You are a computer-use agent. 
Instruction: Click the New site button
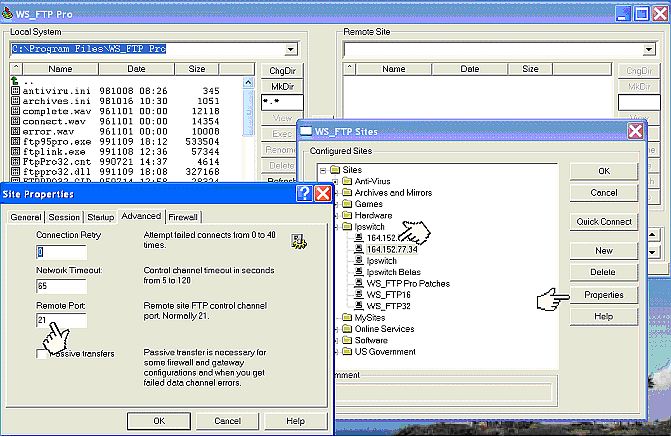pos(604,251)
